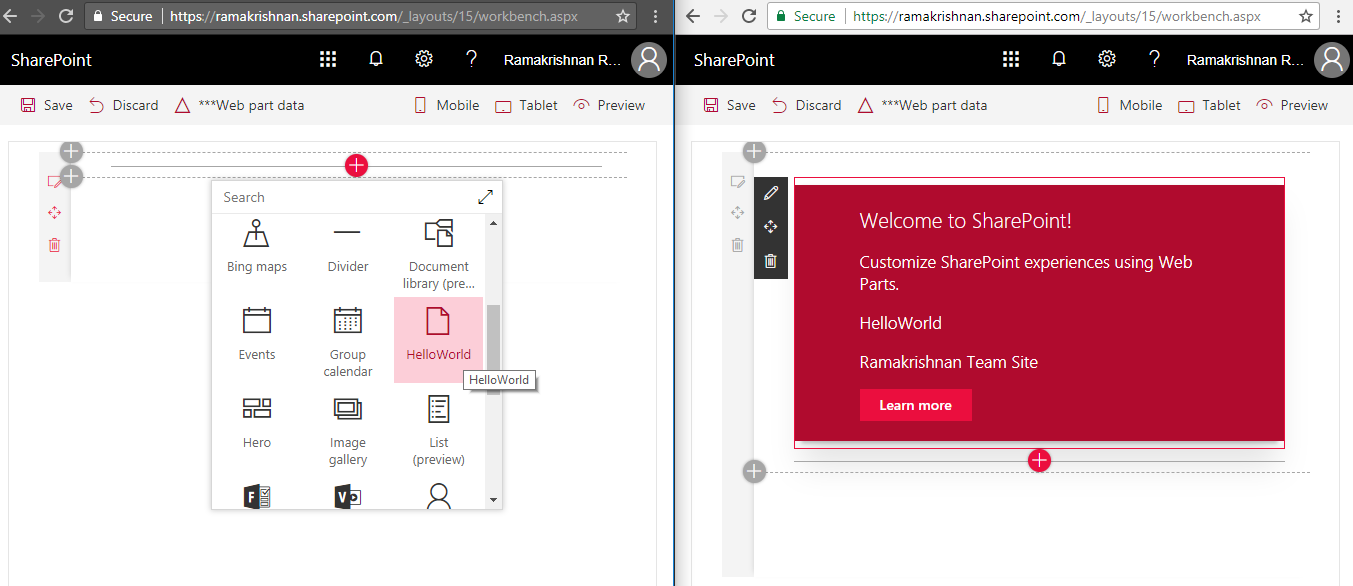Open notifications bell in right SharePoint window
1353x586 pixels.
1059,60
